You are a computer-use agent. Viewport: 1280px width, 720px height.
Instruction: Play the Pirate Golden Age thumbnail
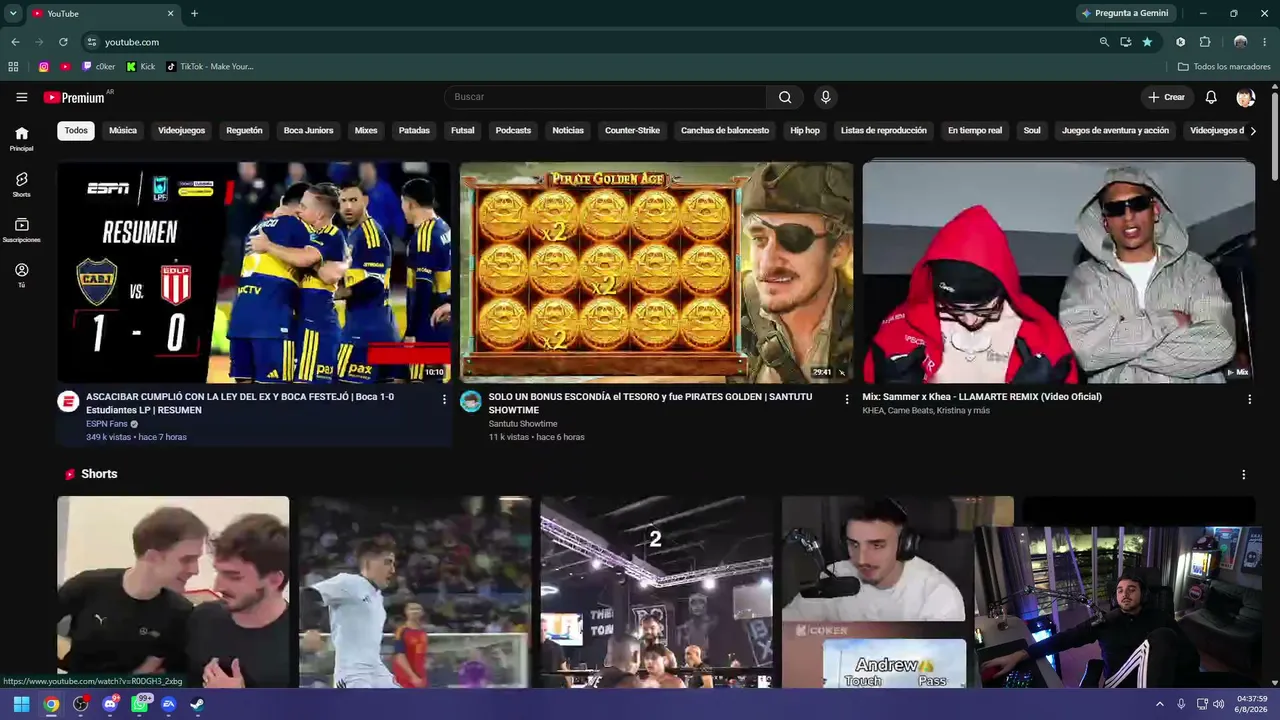tap(656, 272)
